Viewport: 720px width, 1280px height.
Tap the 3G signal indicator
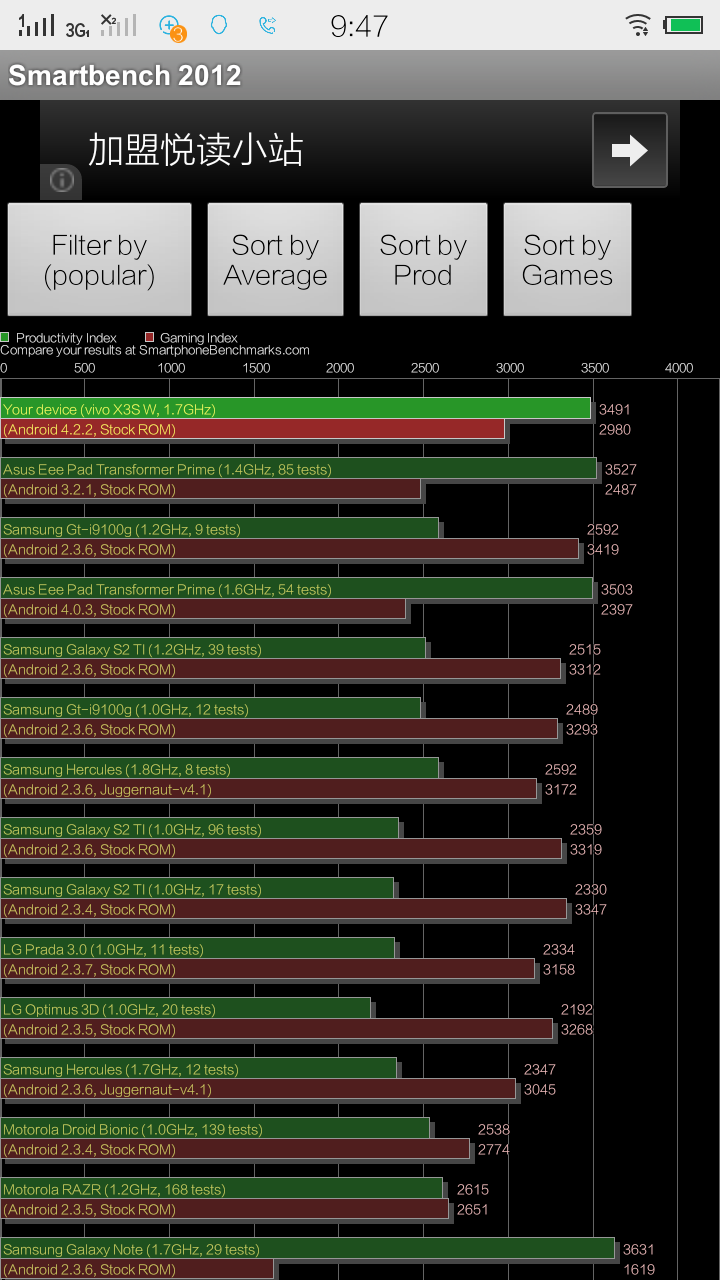(x=77, y=29)
